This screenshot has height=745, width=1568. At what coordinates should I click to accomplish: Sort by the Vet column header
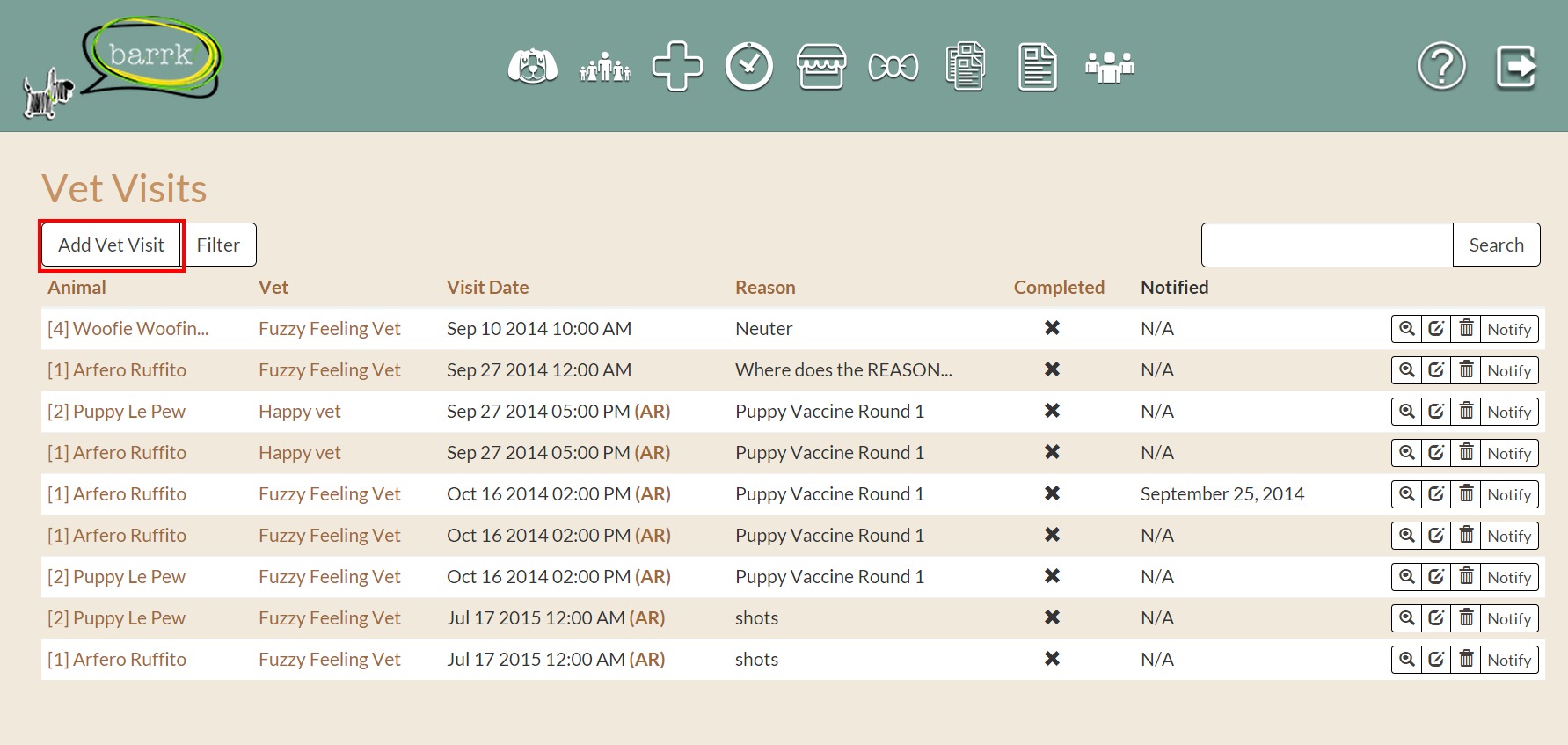pos(273,288)
